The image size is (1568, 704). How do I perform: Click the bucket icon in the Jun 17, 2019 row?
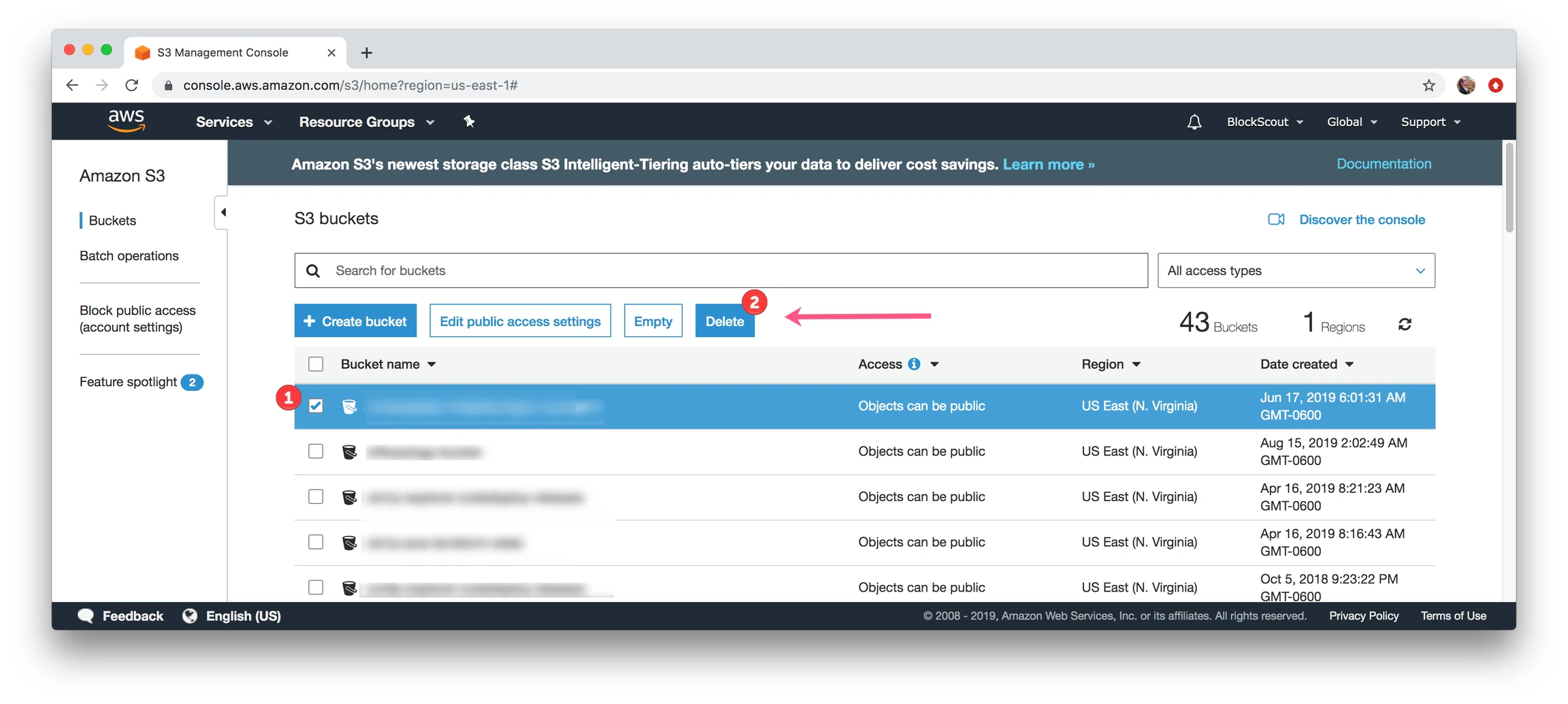[349, 406]
